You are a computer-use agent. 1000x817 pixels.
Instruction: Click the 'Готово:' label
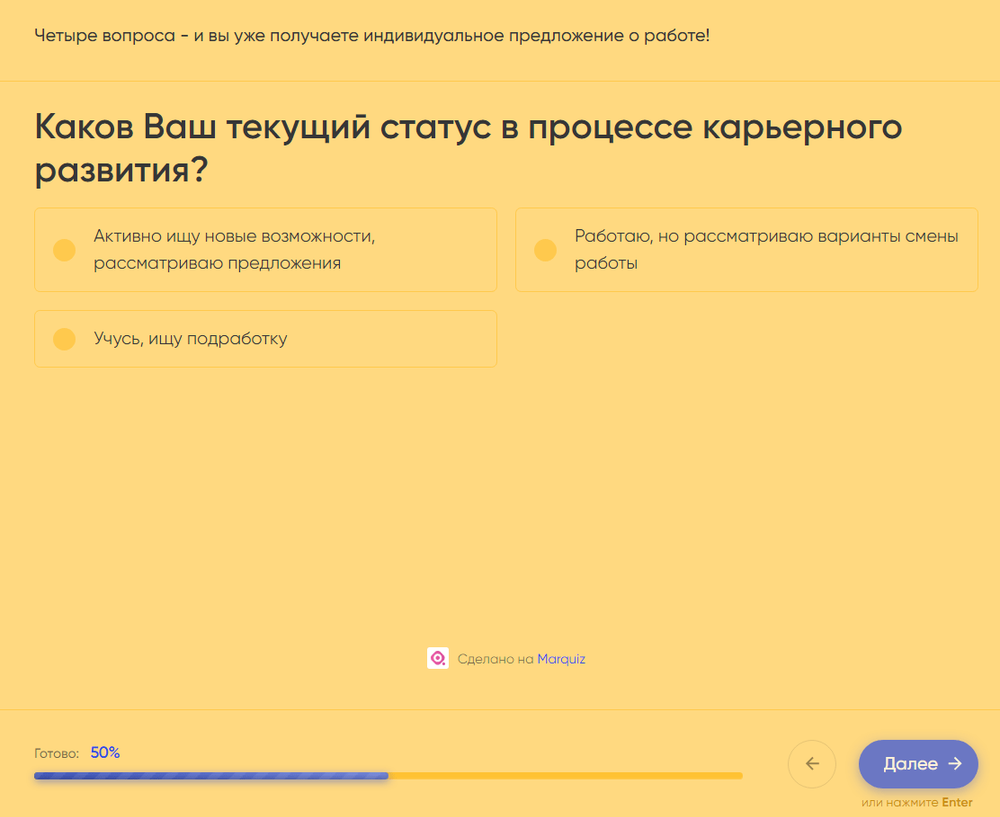57,753
